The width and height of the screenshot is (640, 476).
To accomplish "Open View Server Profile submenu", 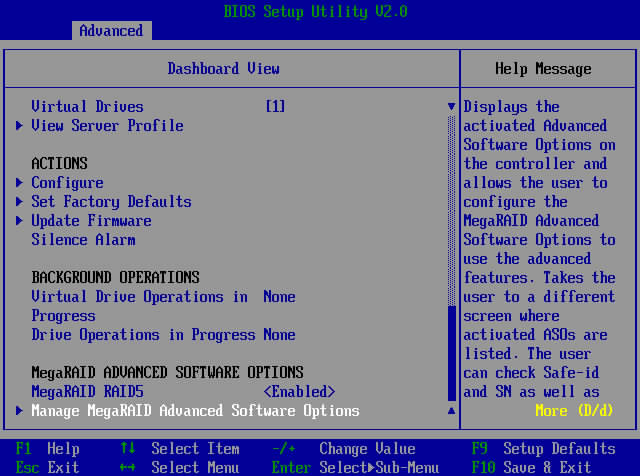I will coord(107,126).
